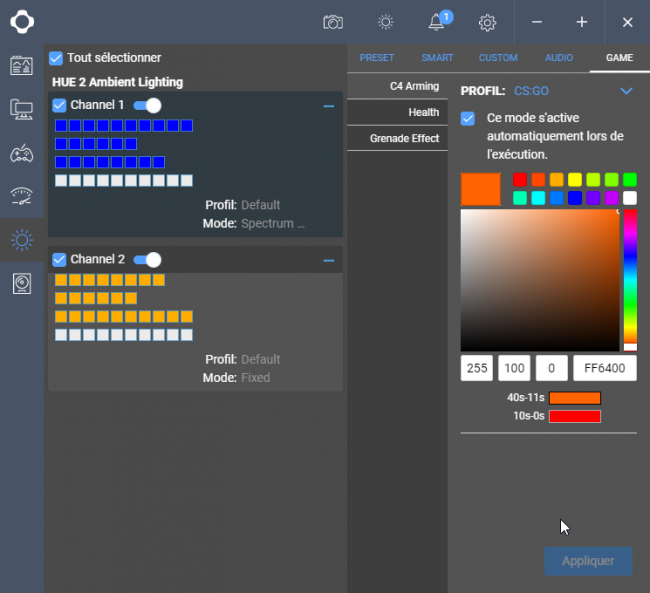Switch to the AUDIO tab
This screenshot has height=593, width=650.
point(559,58)
